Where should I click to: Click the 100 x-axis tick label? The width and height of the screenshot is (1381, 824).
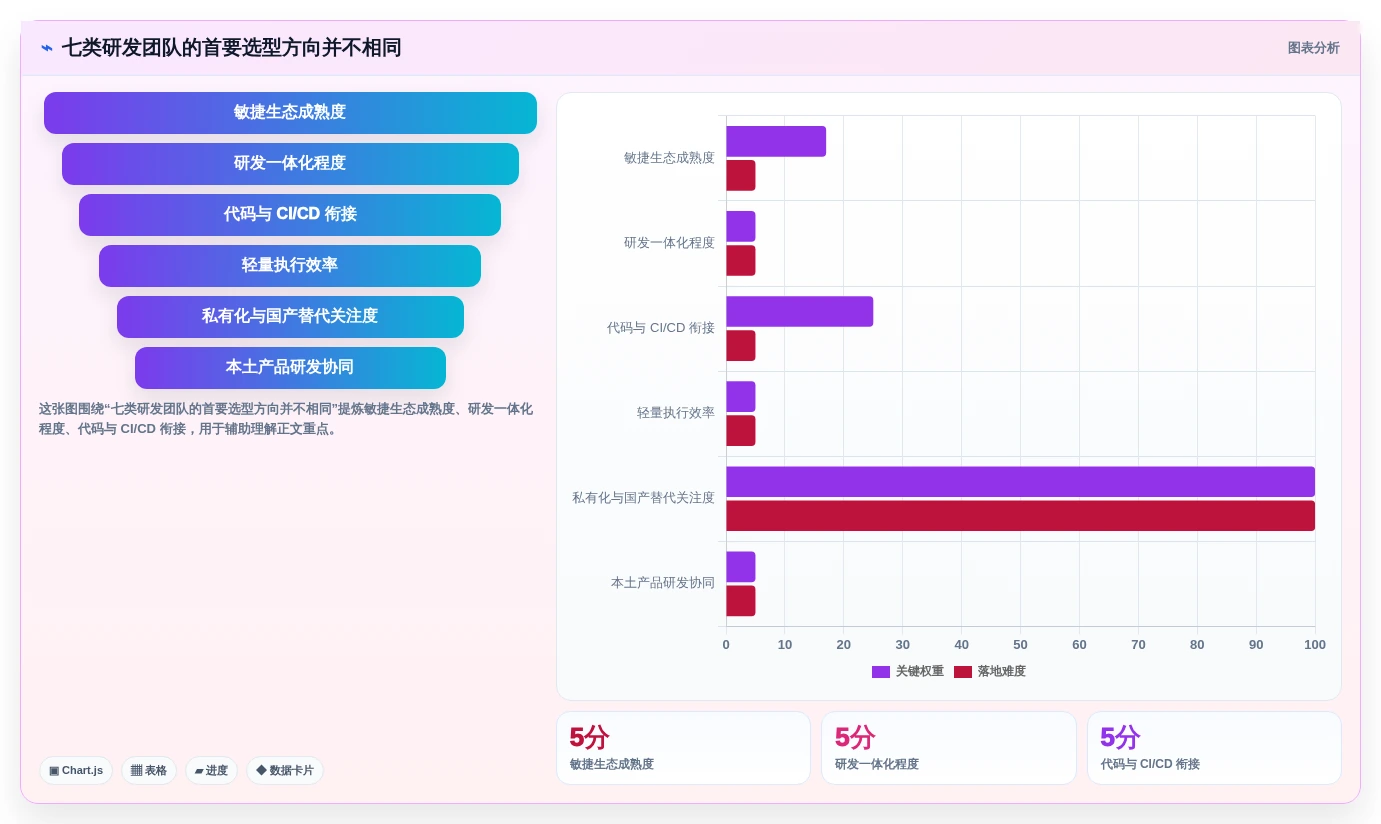click(x=1315, y=645)
